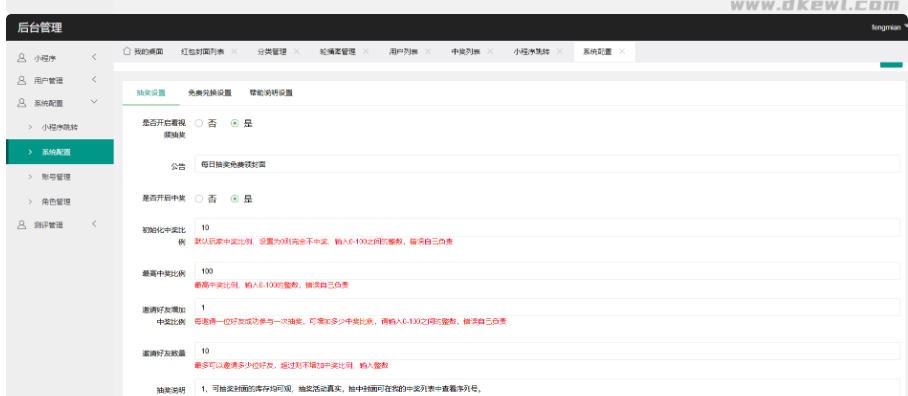The height and width of the screenshot is (396, 908).
Task: Click the 邀请好友数量 input field
Action: point(547,351)
